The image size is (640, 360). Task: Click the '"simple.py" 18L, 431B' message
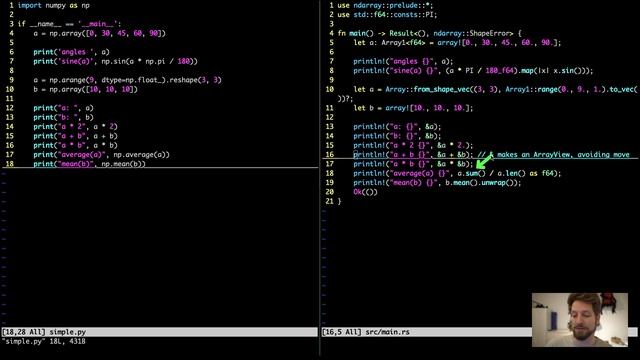[x=44, y=341]
